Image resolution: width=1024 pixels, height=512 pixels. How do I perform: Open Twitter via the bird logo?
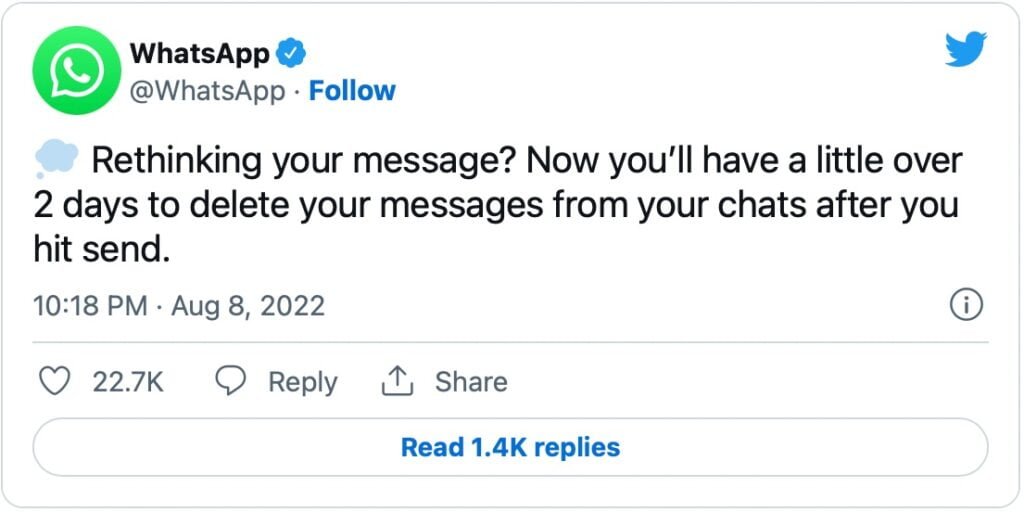coord(966,48)
